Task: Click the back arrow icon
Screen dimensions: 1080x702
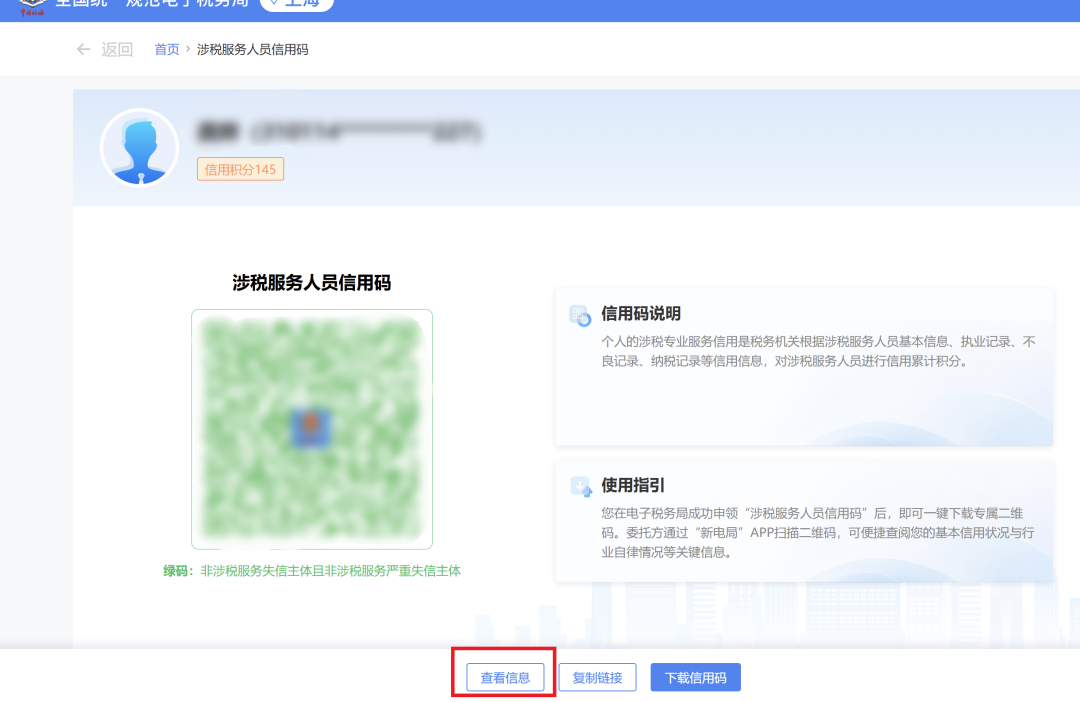Action: (x=84, y=49)
